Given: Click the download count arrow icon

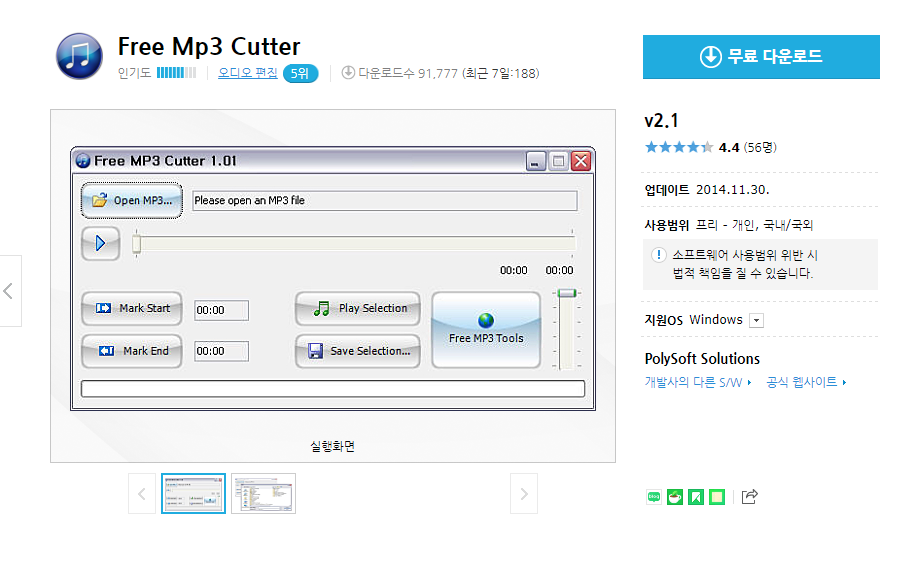Looking at the screenshot, I should click(348, 72).
